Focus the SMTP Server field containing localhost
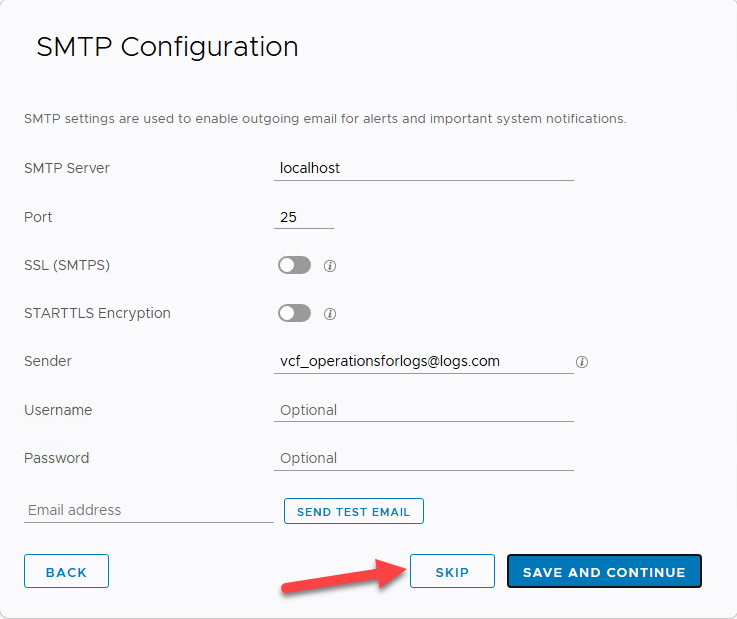Screen dimensions: 737x619 click(423, 169)
